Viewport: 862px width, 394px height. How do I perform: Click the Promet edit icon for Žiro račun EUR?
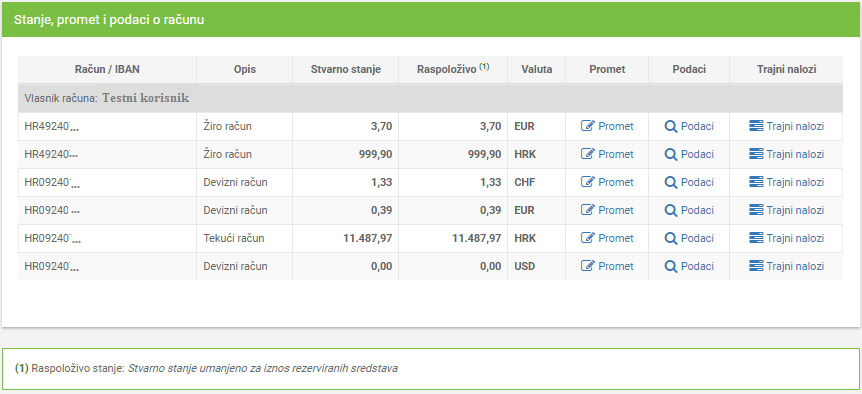point(588,126)
